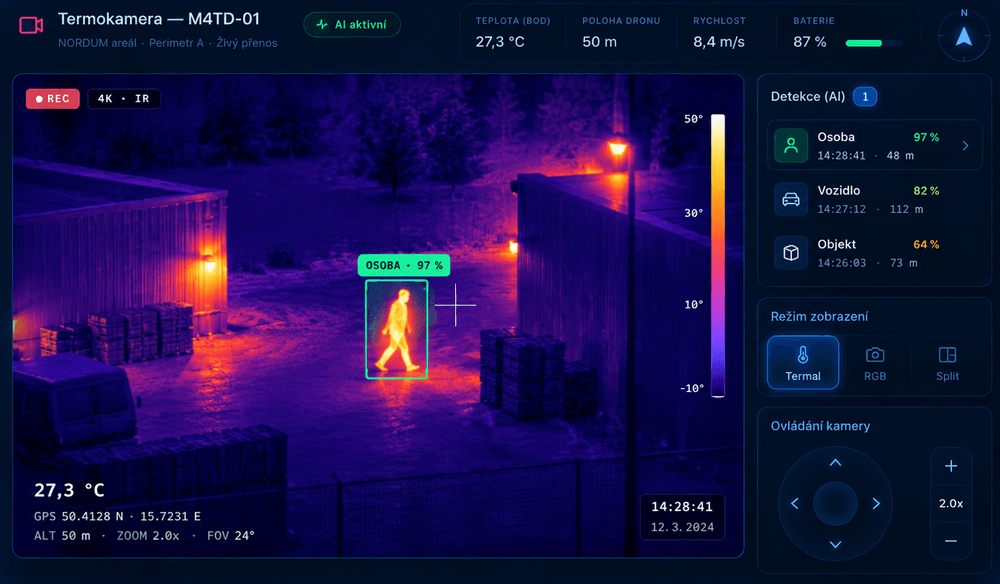
Task: Click the Termokamera — M4TD-01 title
Action: point(159,19)
